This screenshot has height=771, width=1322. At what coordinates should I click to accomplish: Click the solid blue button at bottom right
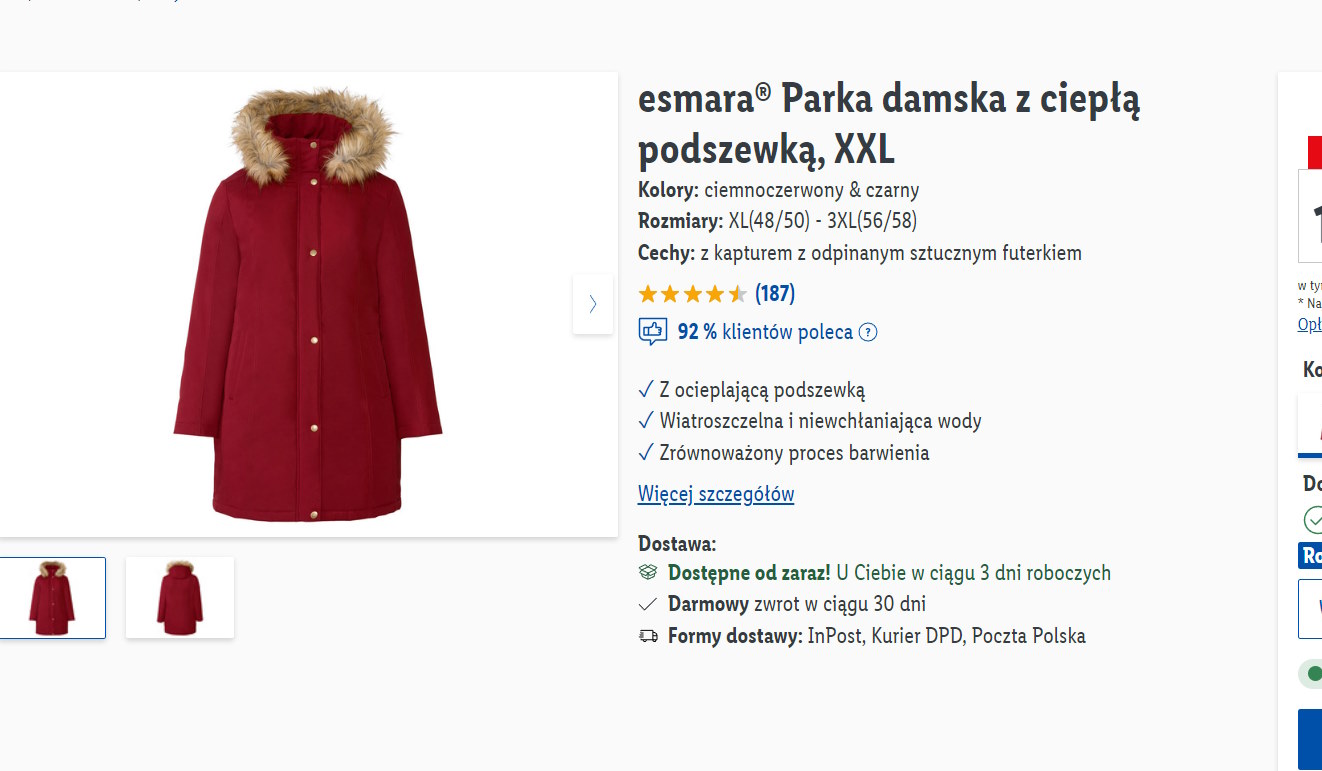point(1310,740)
